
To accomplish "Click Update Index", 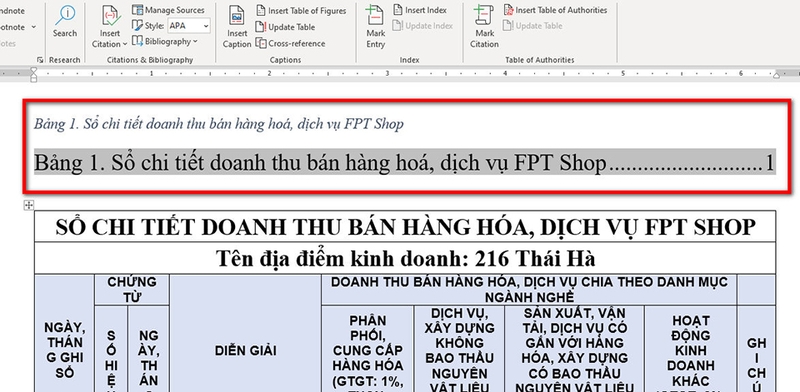I will pyautogui.click(x=423, y=26).
